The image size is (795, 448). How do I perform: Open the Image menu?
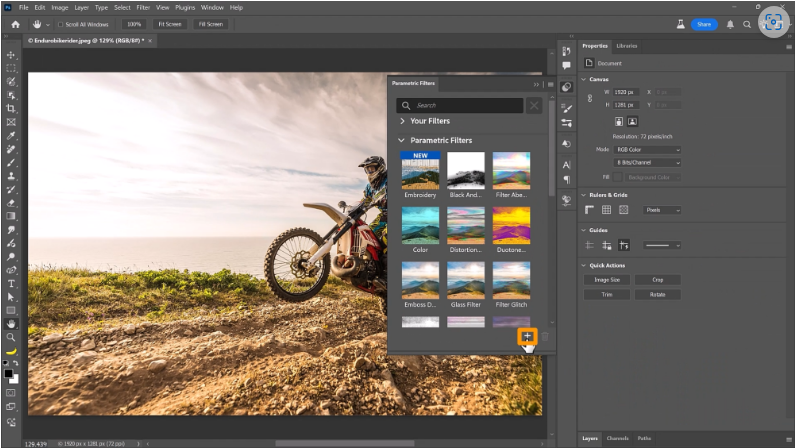(60, 8)
